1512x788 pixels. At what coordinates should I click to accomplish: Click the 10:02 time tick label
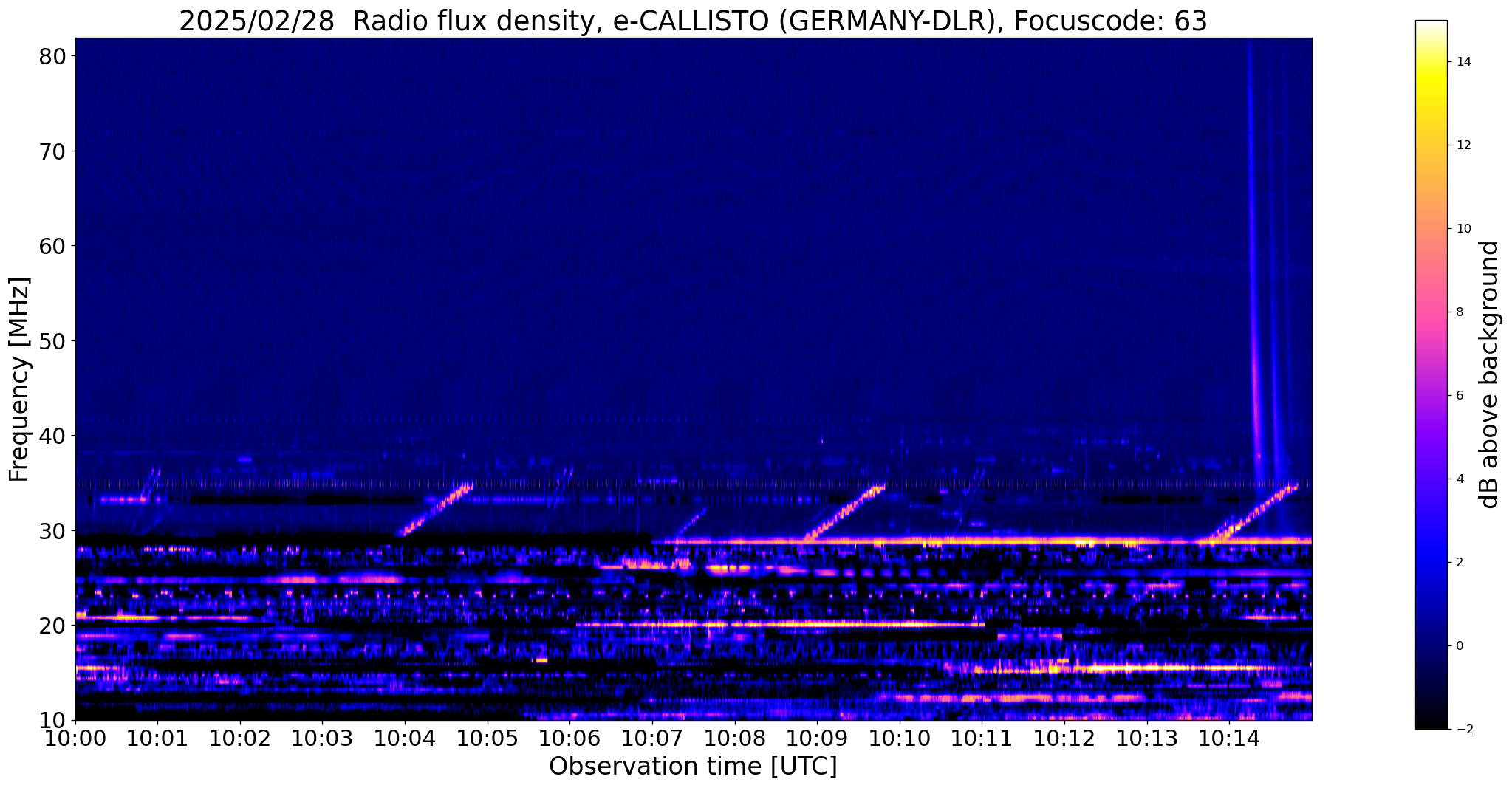240,737
